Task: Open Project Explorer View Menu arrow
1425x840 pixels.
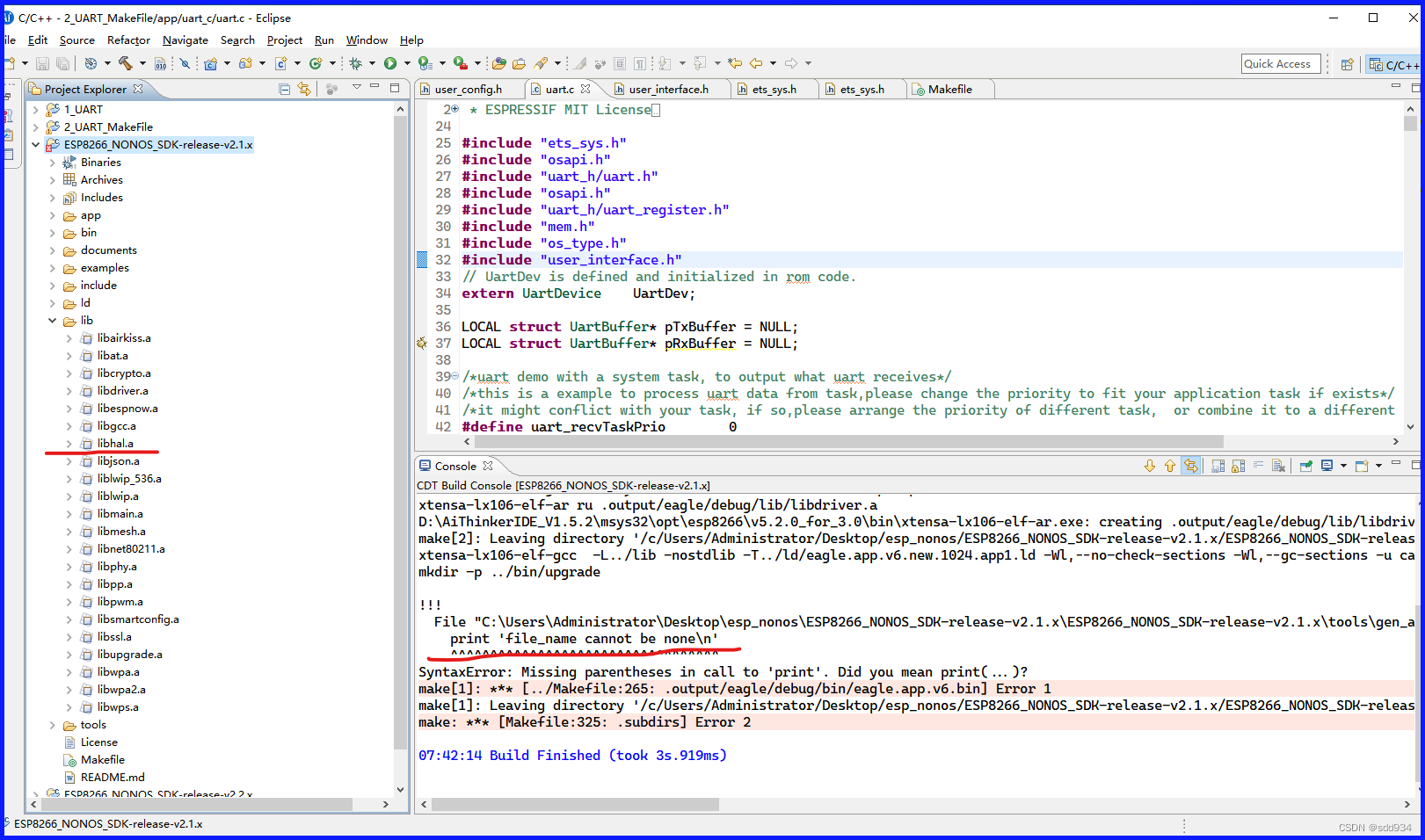Action: (x=356, y=88)
